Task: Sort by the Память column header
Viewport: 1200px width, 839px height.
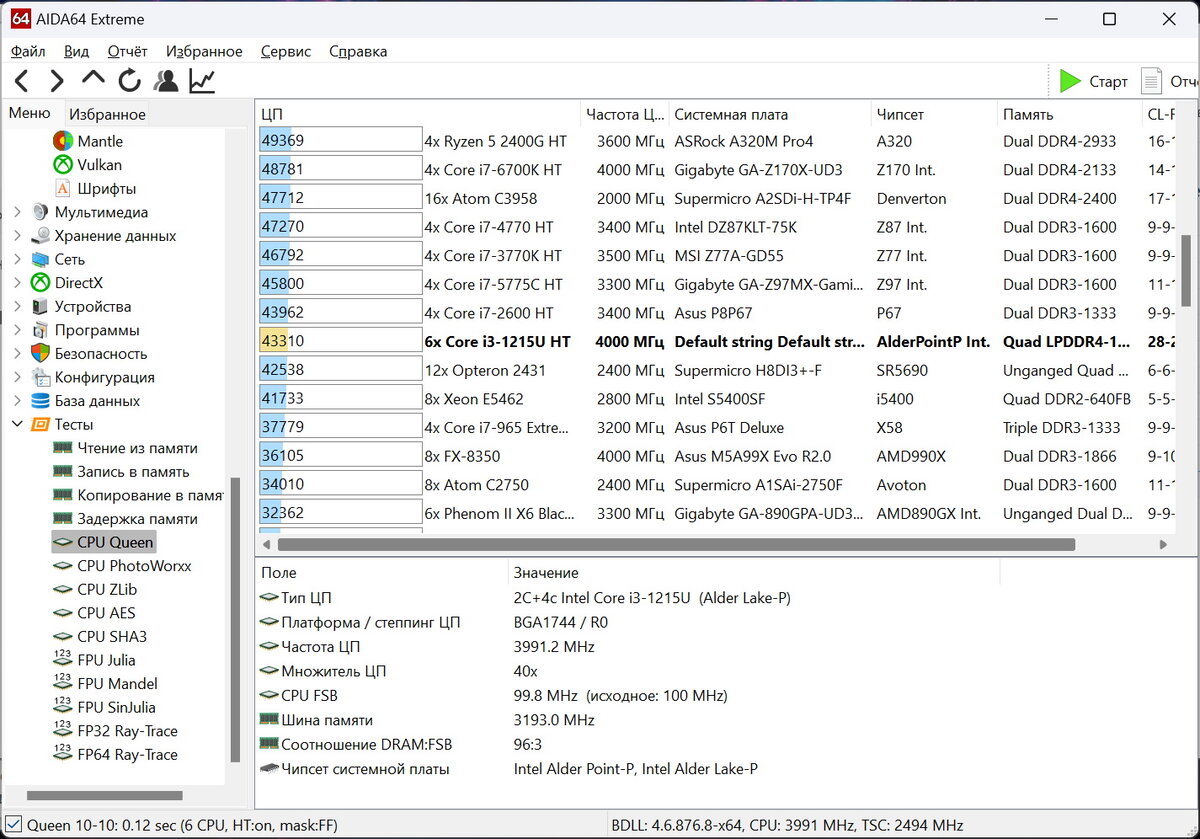Action: tap(1069, 114)
